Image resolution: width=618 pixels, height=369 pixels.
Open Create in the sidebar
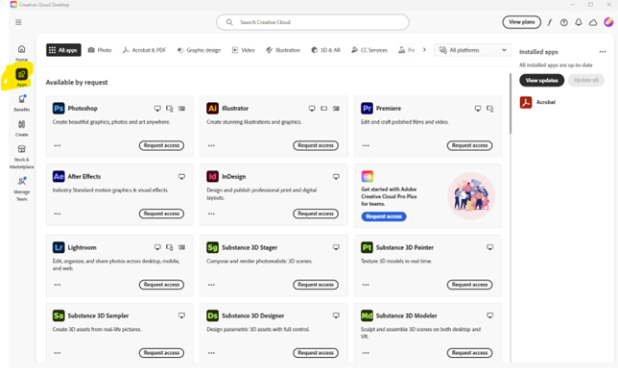click(x=22, y=128)
